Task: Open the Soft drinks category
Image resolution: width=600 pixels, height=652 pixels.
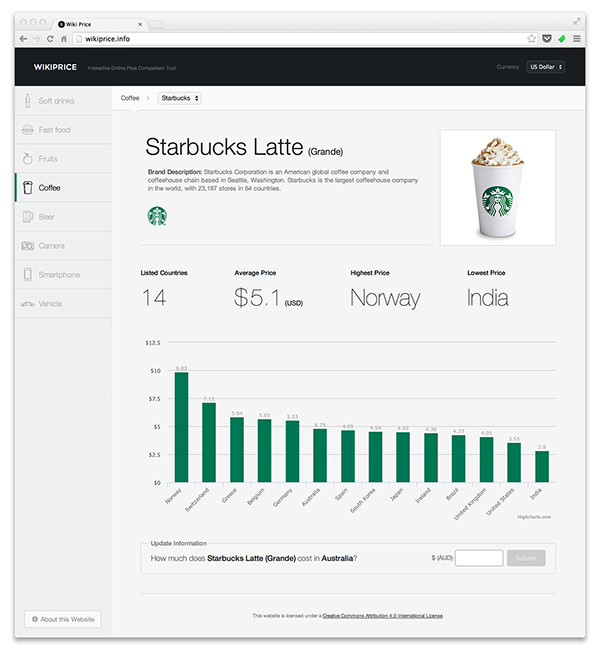Action: (x=63, y=101)
